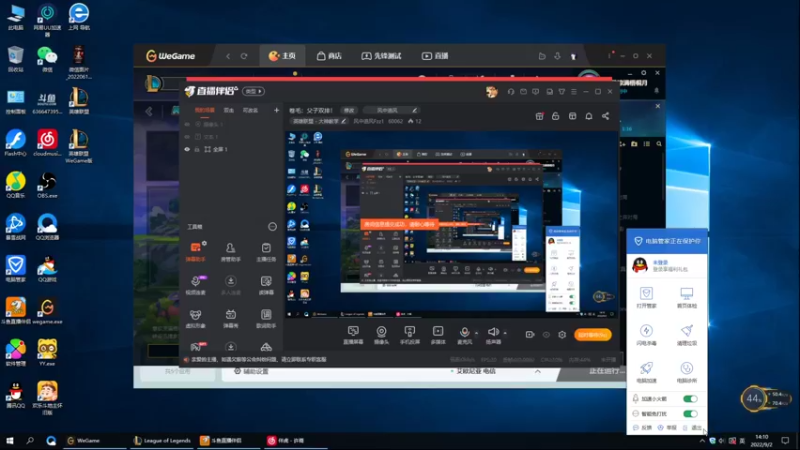Viewport: 800px width, 450px height.
Task: Click 闪电杀毒 in PC Manager popup
Action: tap(646, 335)
